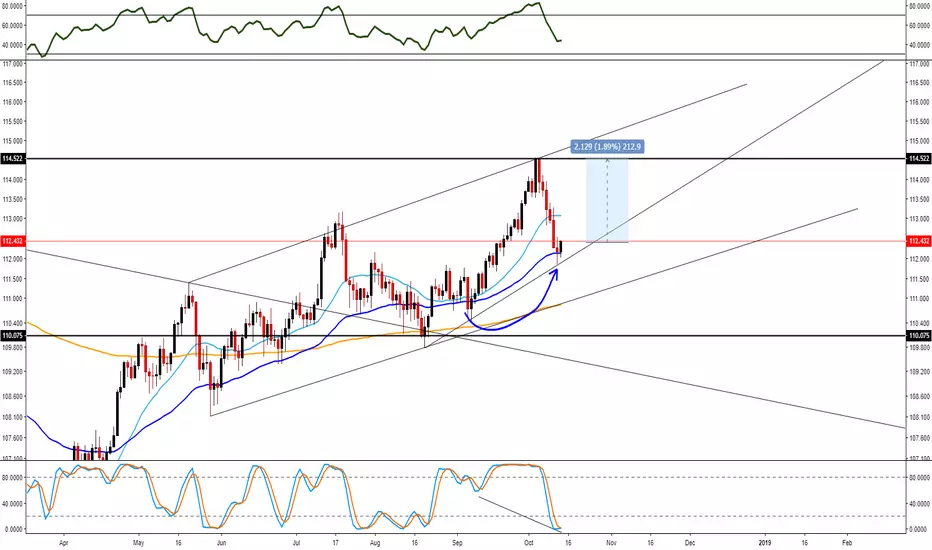The height and width of the screenshot is (550, 932).
Task: Click the black 114.522 price tag on left axis
Action: coord(12,159)
